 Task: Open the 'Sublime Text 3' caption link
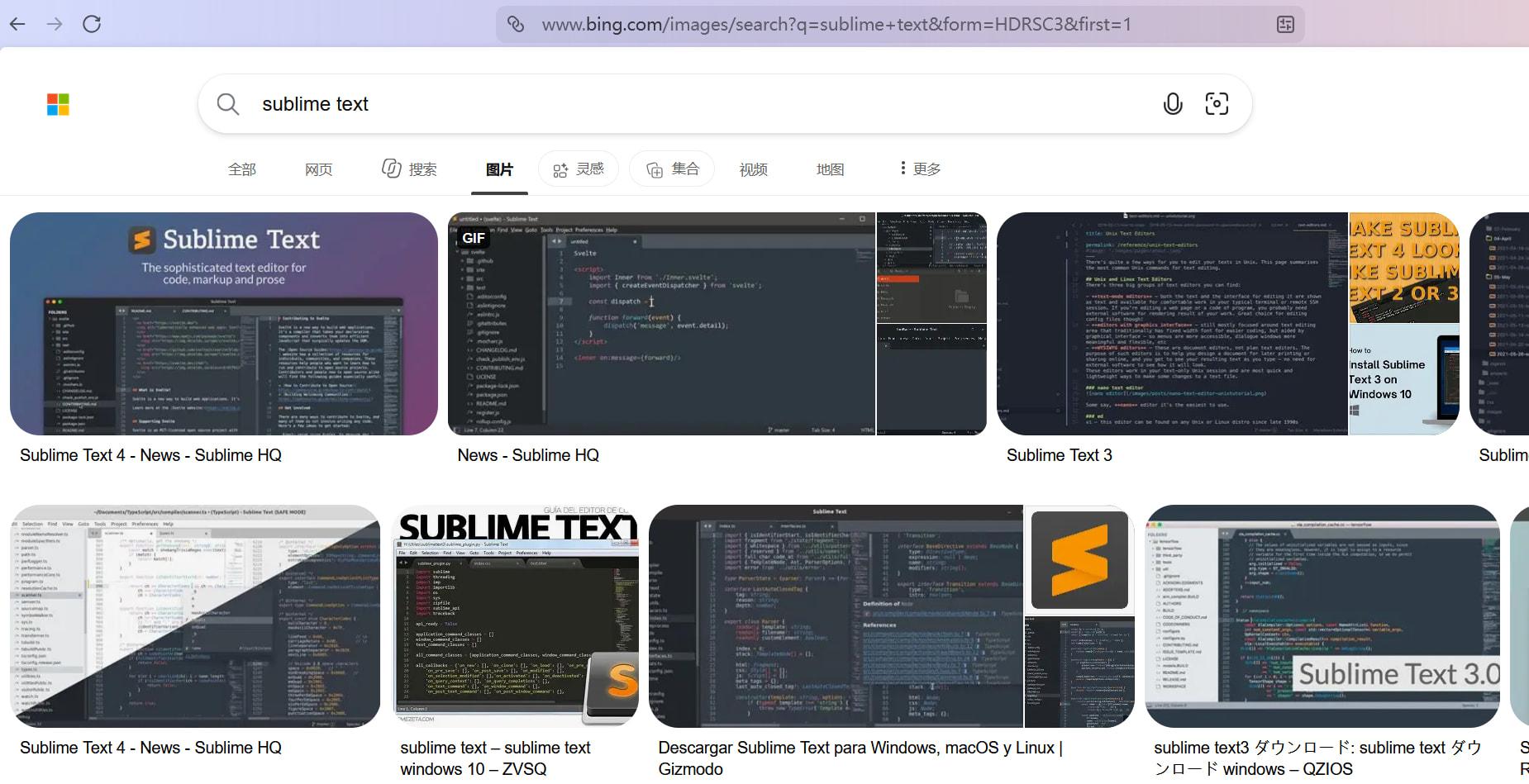[x=1060, y=455]
